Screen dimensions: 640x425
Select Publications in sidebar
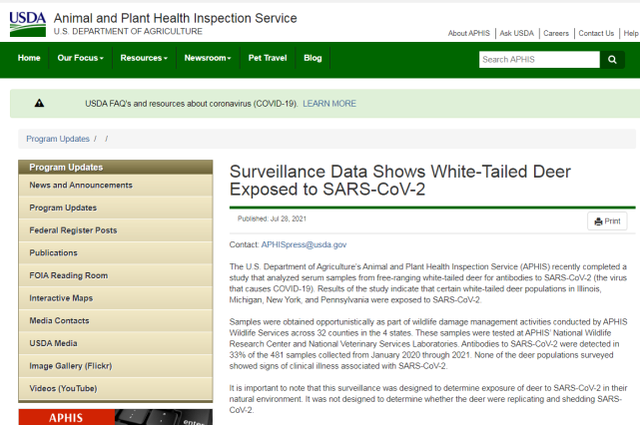(x=116, y=253)
